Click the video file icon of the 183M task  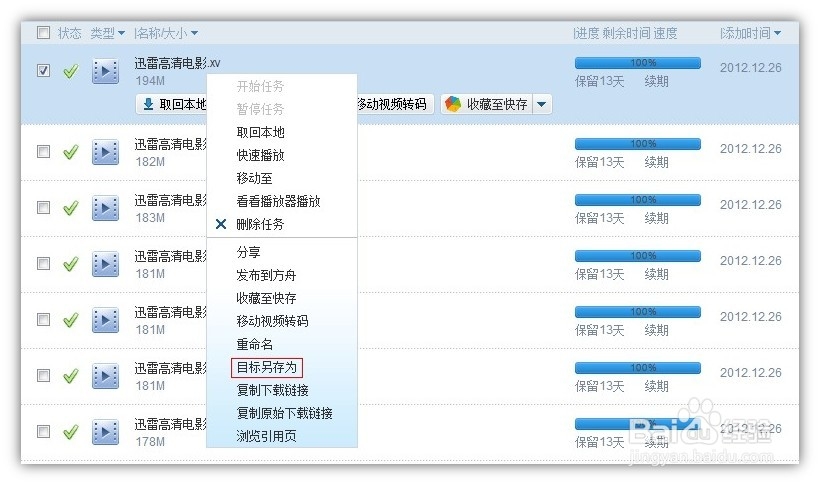[x=105, y=208]
